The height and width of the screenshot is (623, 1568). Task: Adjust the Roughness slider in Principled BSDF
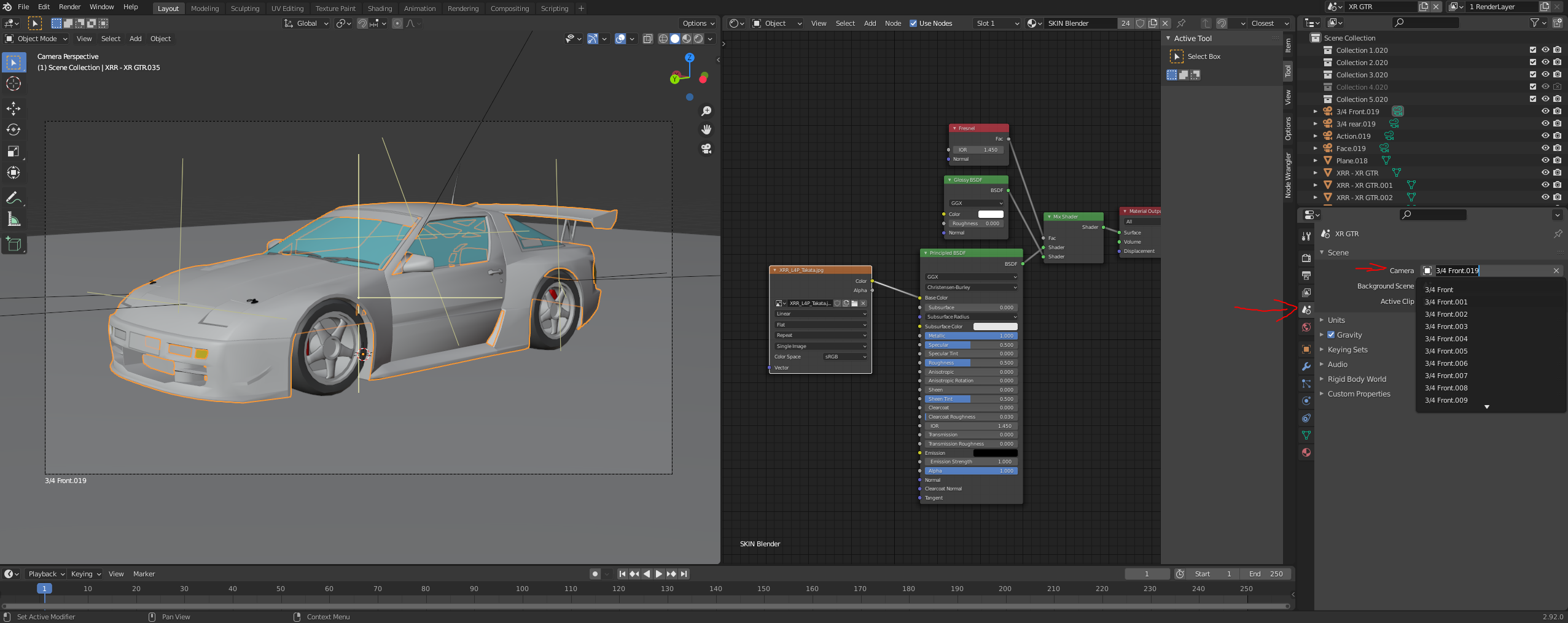tap(970, 363)
